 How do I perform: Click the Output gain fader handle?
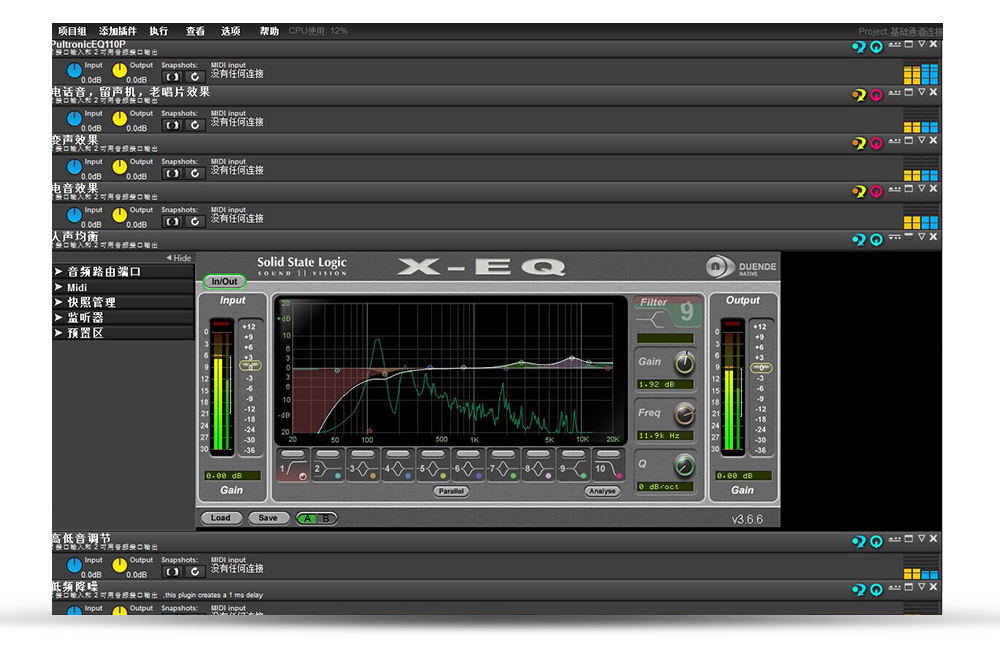point(760,368)
